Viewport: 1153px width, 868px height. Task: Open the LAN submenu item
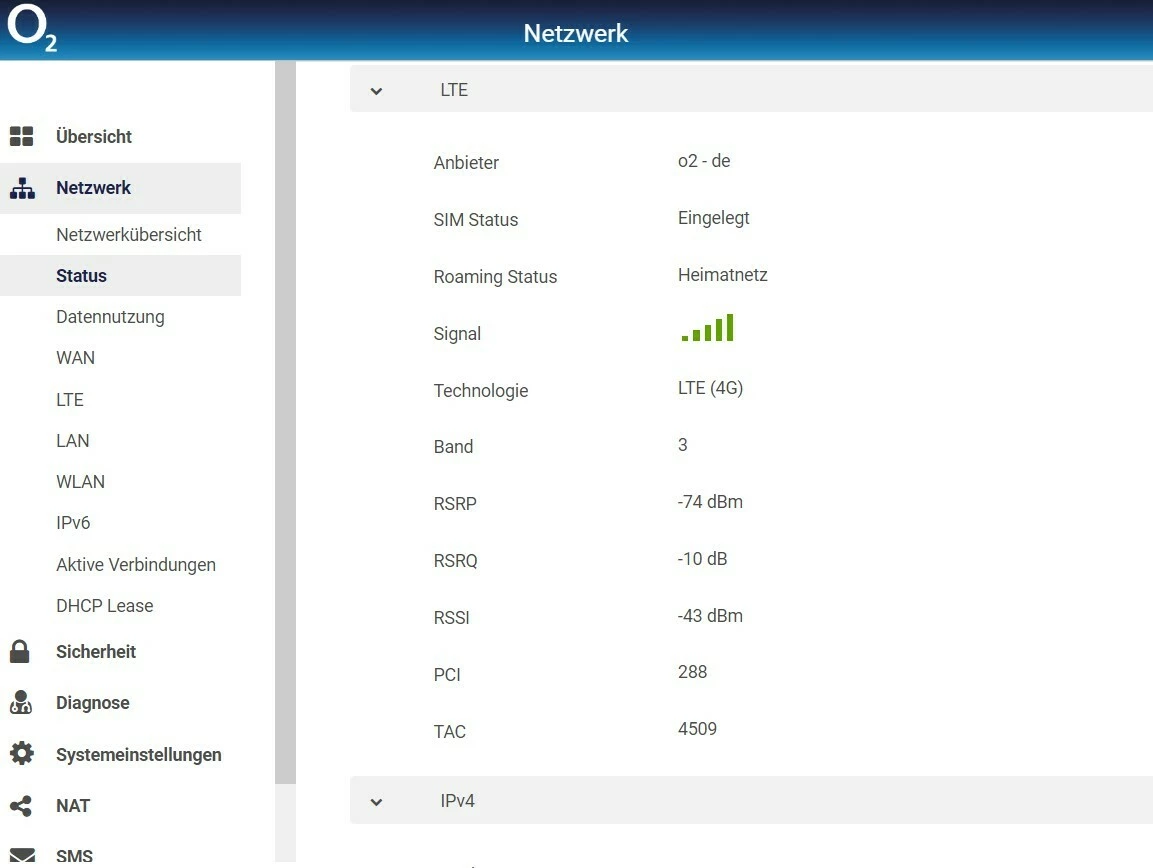coord(73,441)
